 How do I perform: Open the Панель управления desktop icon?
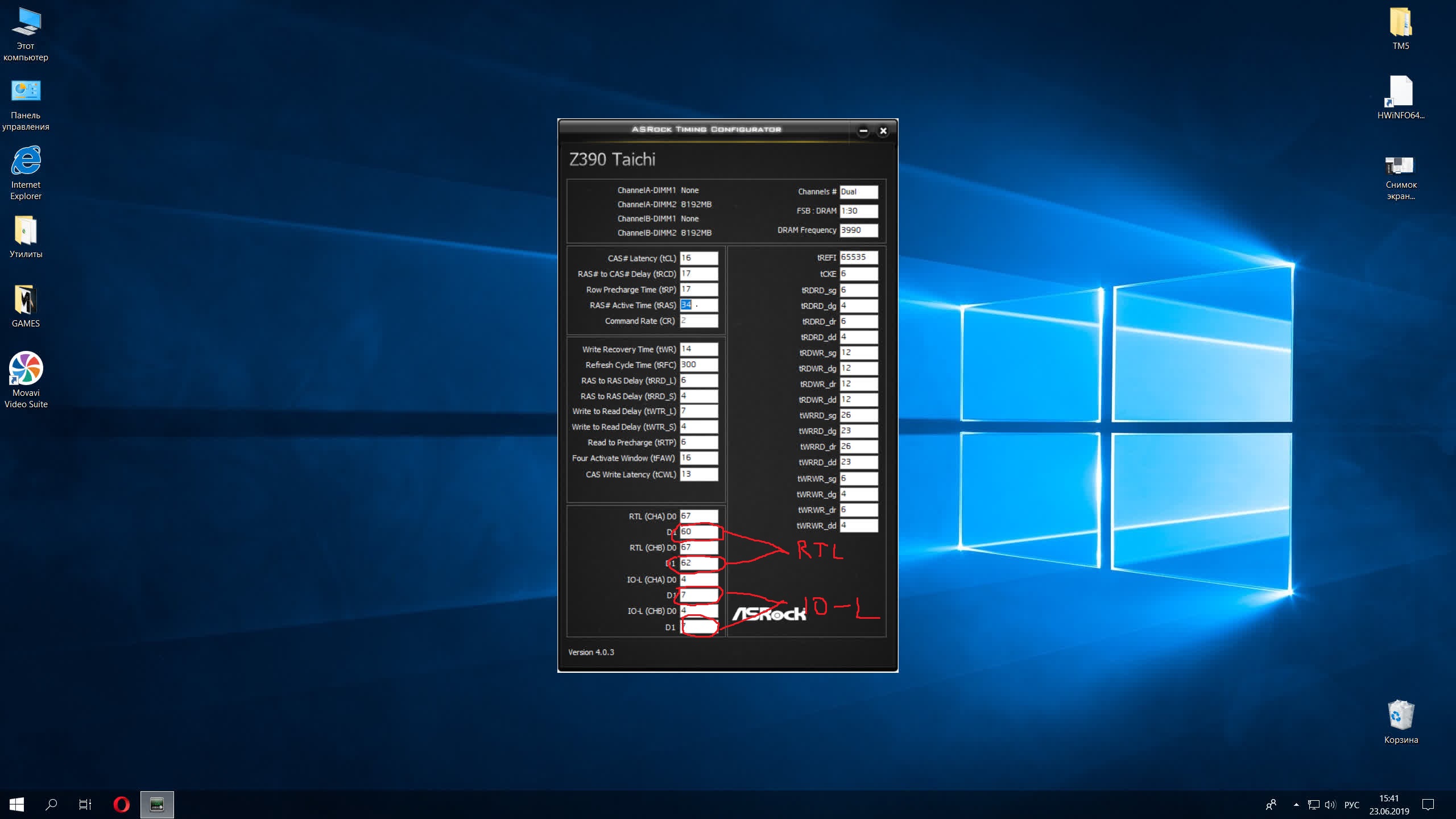[x=26, y=92]
